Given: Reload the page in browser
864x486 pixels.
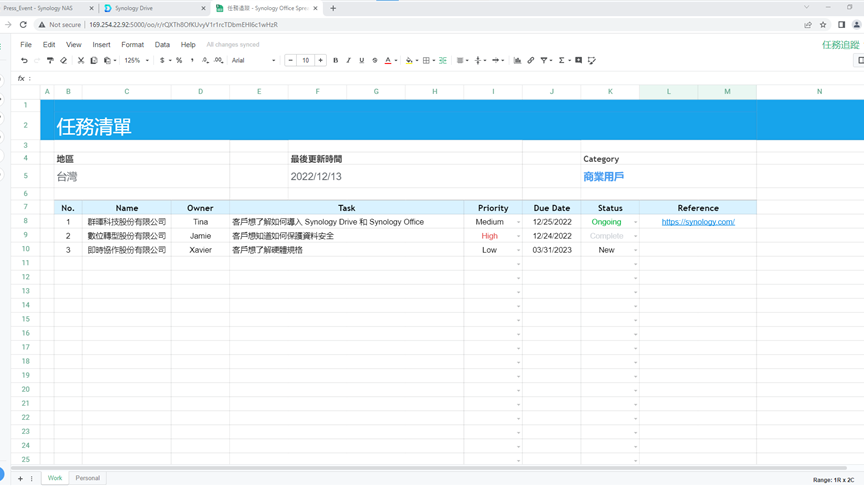Looking at the screenshot, I should (23, 24).
